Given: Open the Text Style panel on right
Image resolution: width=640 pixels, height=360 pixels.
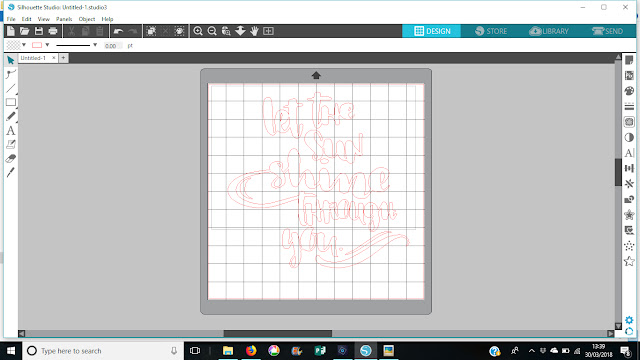Looking at the screenshot, I should 629,153.
